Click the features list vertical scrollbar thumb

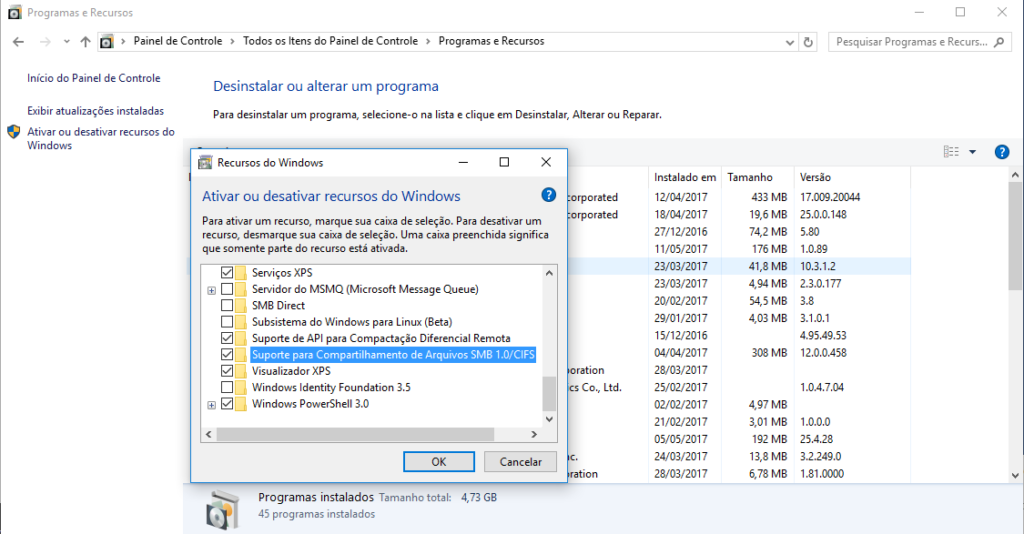click(x=549, y=393)
